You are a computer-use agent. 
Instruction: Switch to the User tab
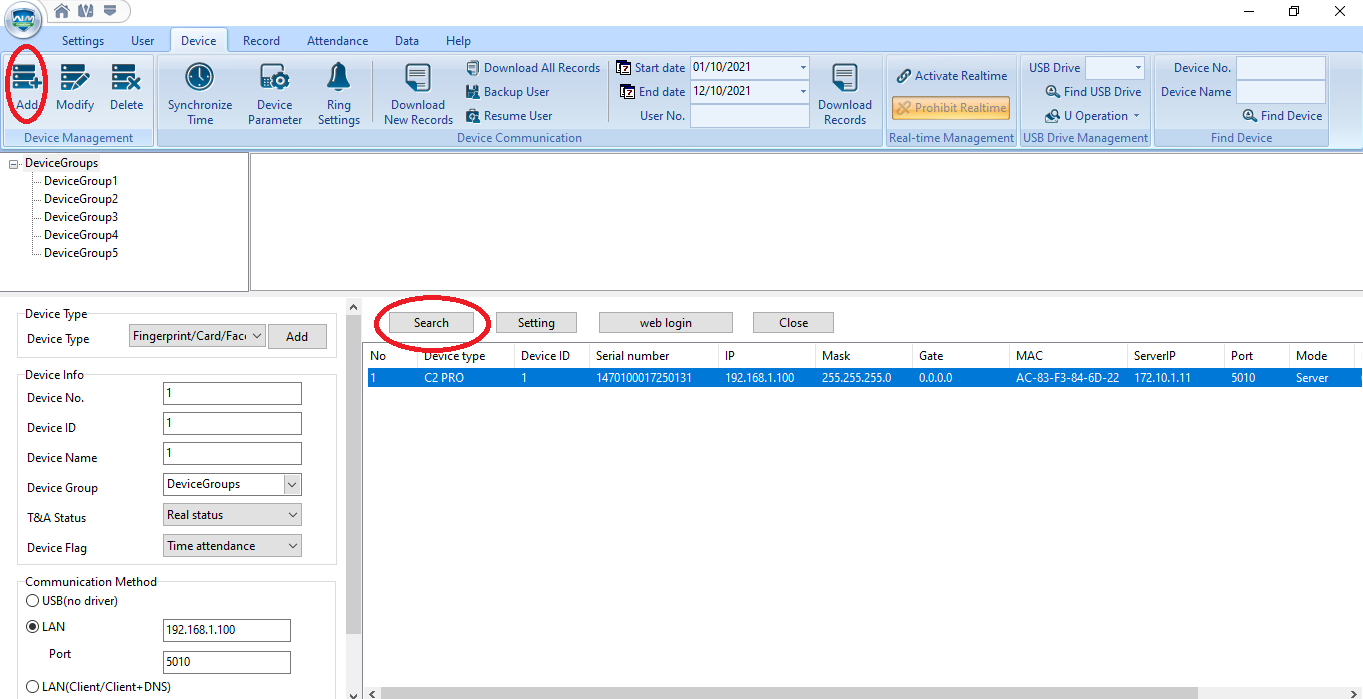click(143, 41)
